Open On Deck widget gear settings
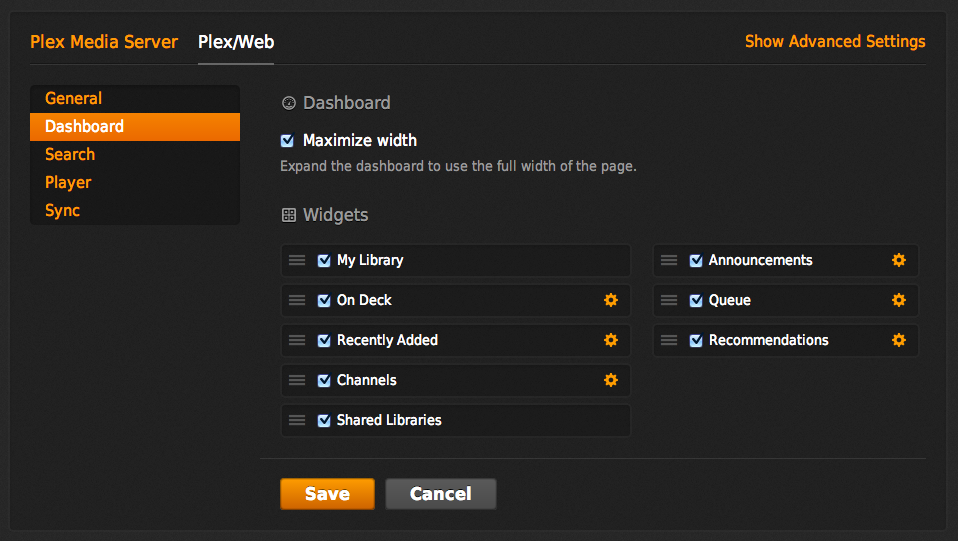Image resolution: width=958 pixels, height=541 pixels. (x=611, y=300)
